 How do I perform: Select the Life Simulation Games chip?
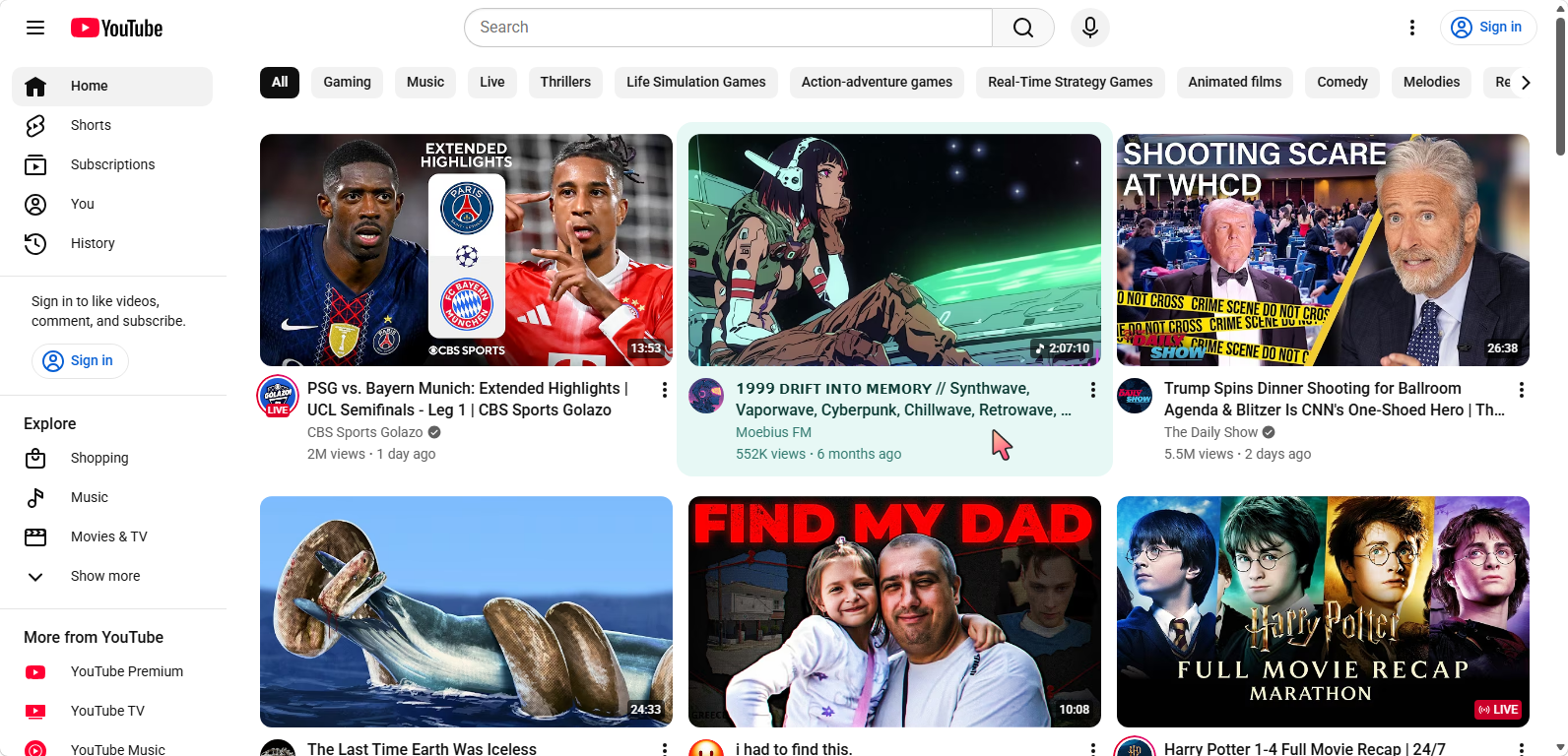coord(696,83)
